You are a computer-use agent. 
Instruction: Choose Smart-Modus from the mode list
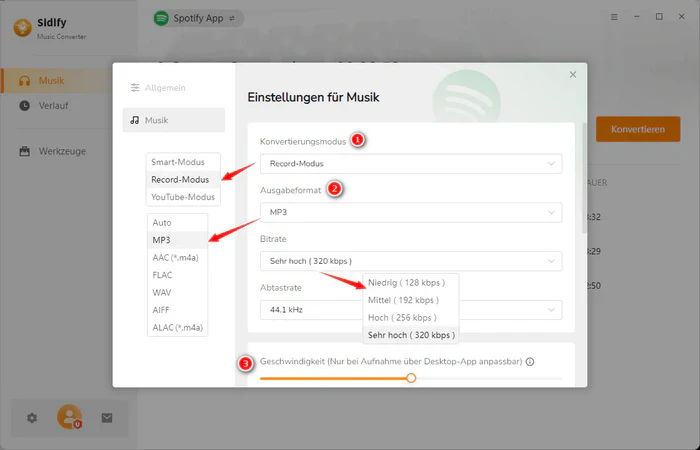click(183, 162)
